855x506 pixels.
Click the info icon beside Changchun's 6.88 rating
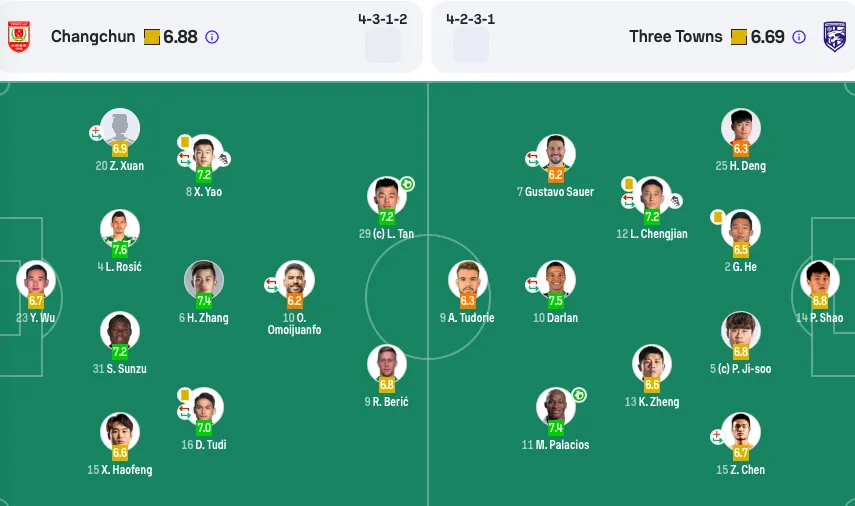point(212,37)
